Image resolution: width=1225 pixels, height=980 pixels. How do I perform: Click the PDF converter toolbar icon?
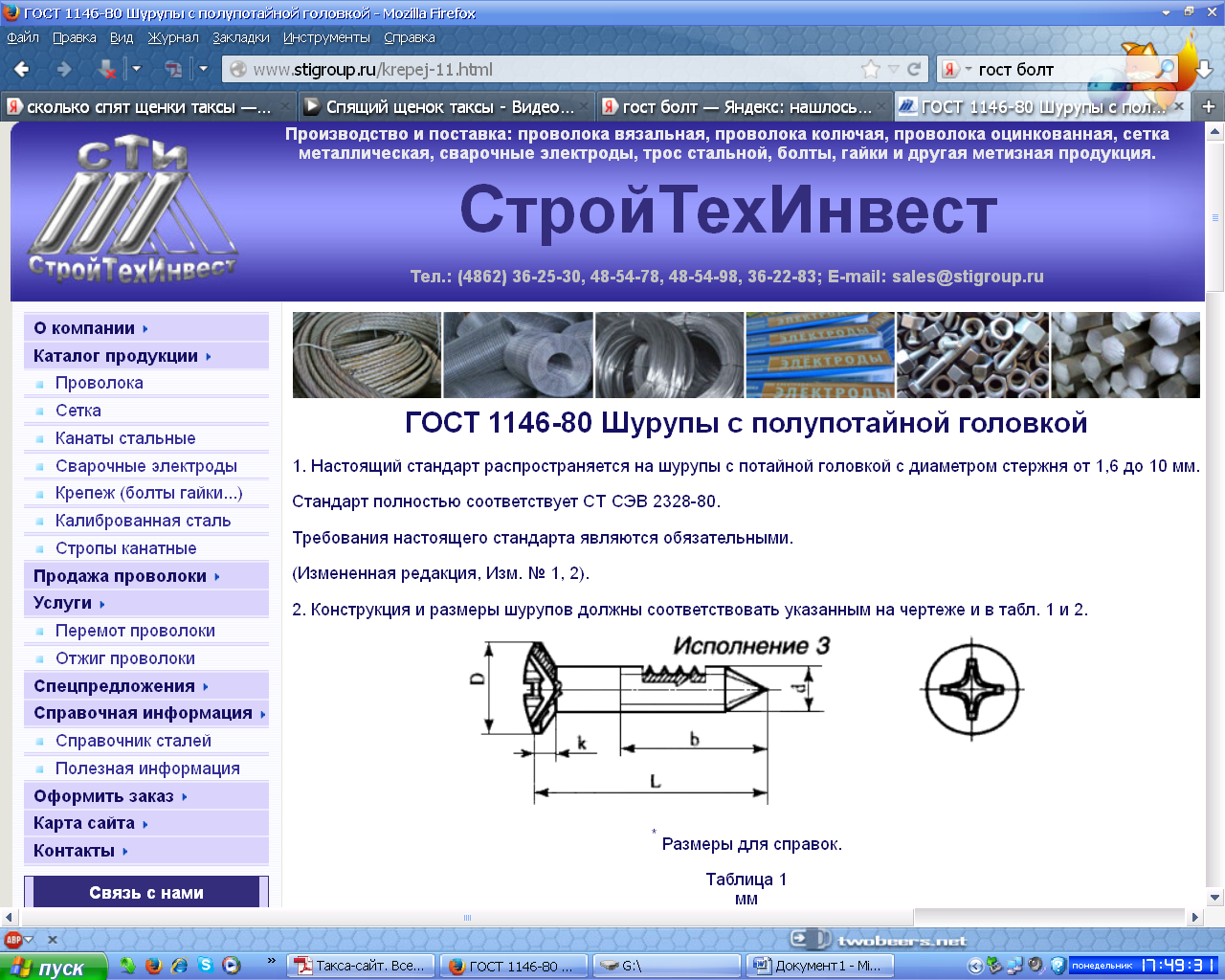[173, 69]
